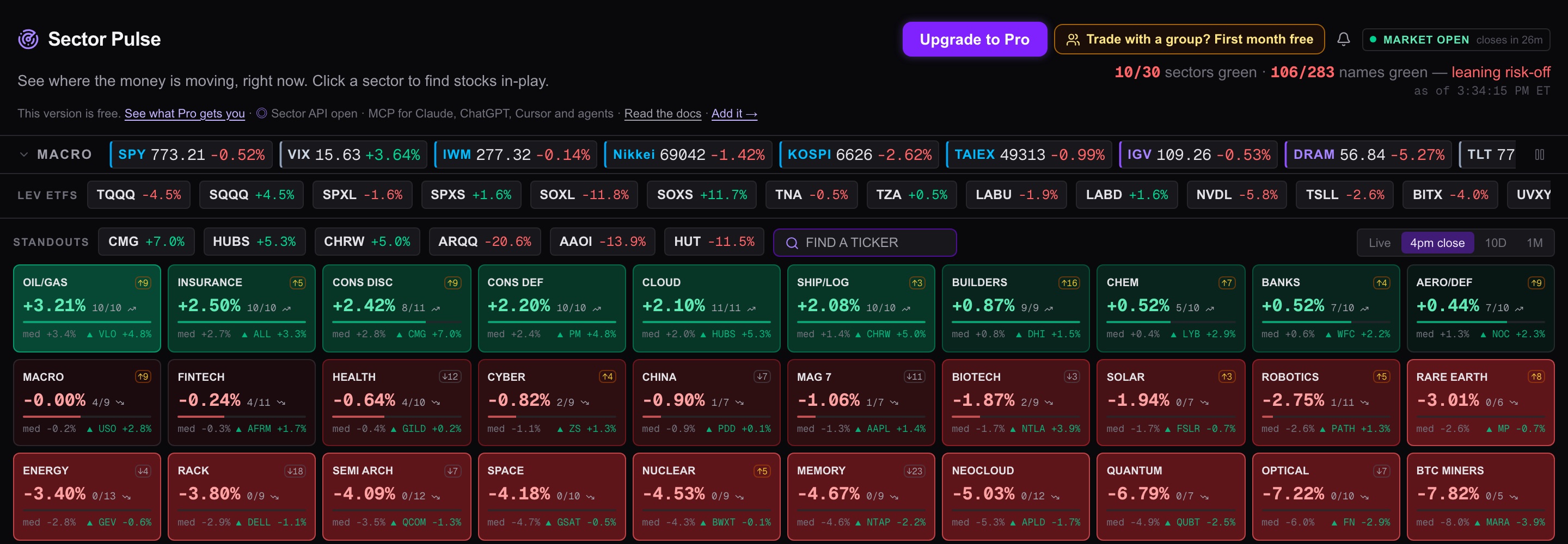1568x544 pixels.
Task: Focus the Find a Ticker search field
Action: click(865, 243)
